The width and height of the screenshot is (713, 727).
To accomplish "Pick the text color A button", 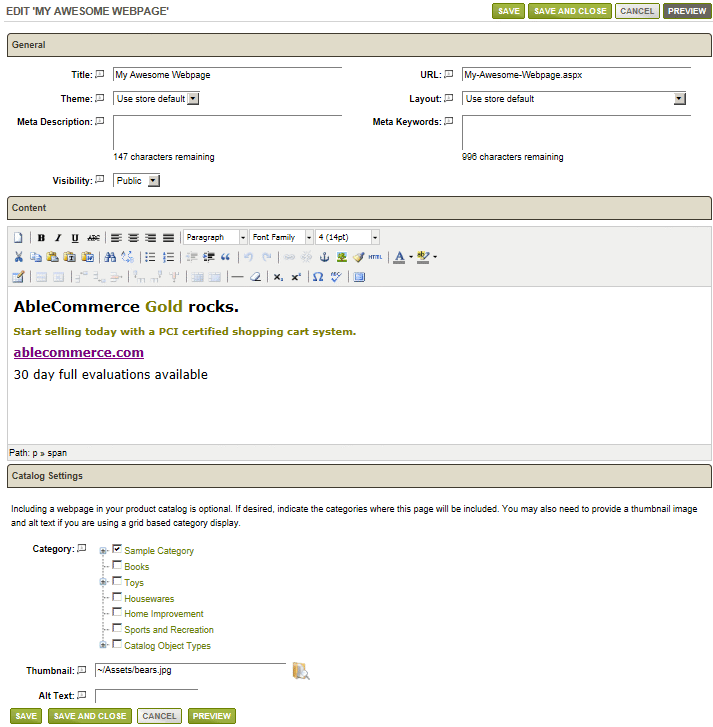I will coord(399,257).
